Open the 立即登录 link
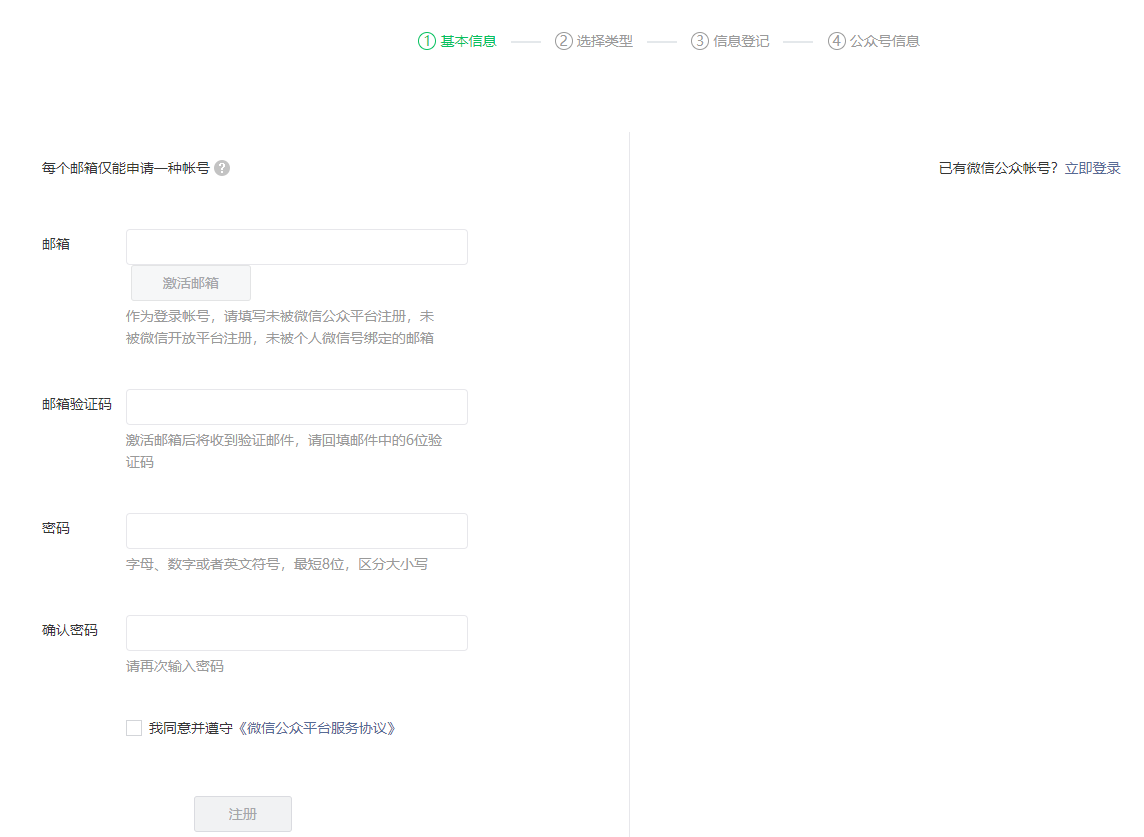 1092,168
